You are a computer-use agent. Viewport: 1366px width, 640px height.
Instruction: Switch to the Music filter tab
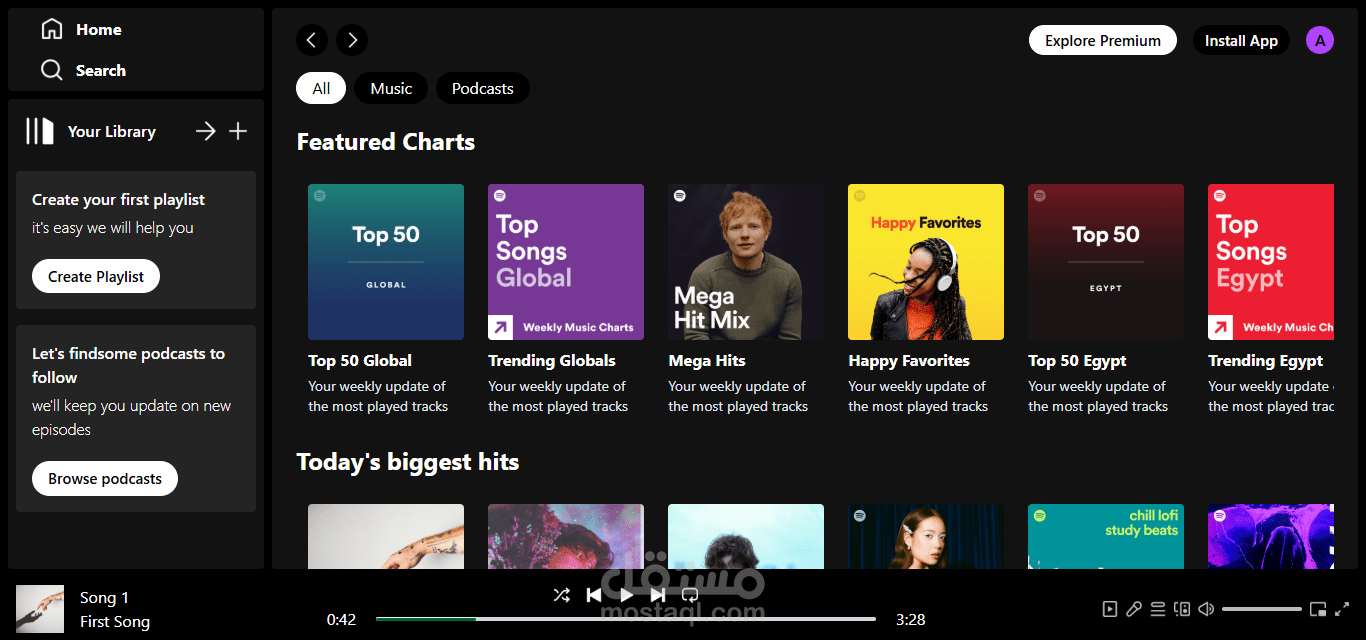coord(391,88)
